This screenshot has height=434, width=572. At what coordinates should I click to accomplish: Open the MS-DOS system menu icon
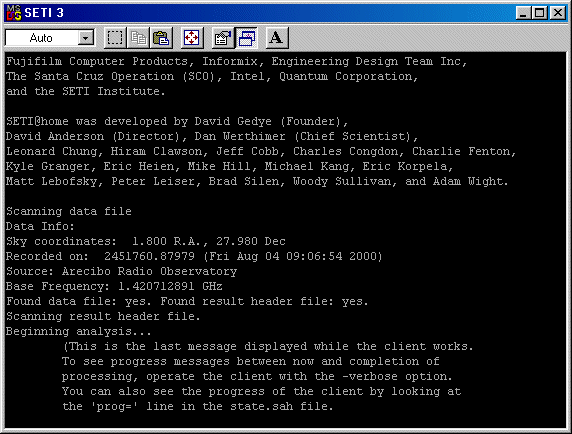point(14,13)
